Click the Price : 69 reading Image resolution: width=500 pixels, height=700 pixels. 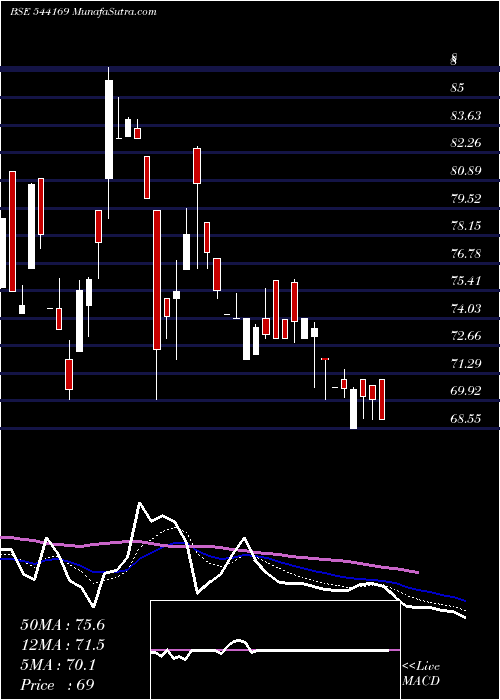pyautogui.click(x=57, y=685)
